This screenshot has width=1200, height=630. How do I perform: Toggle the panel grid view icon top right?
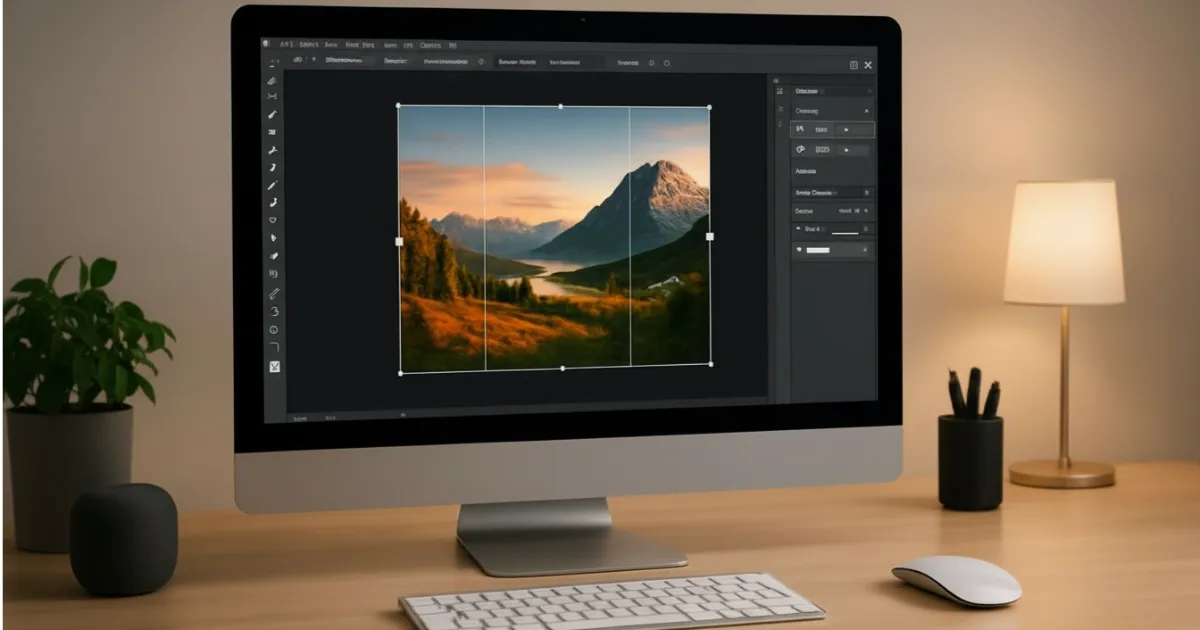pyautogui.click(x=852, y=64)
